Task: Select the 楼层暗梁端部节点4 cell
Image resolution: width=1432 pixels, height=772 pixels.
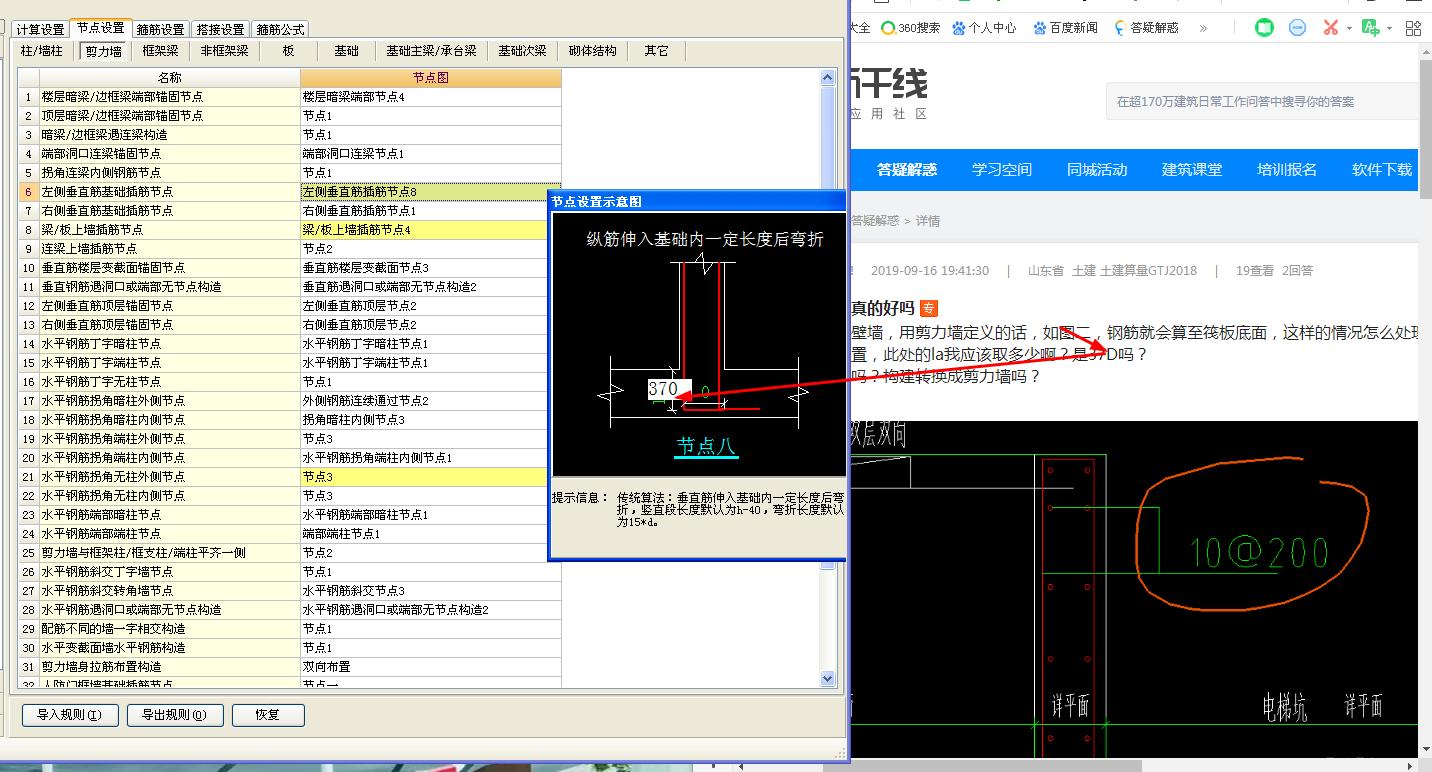Action: coord(430,97)
